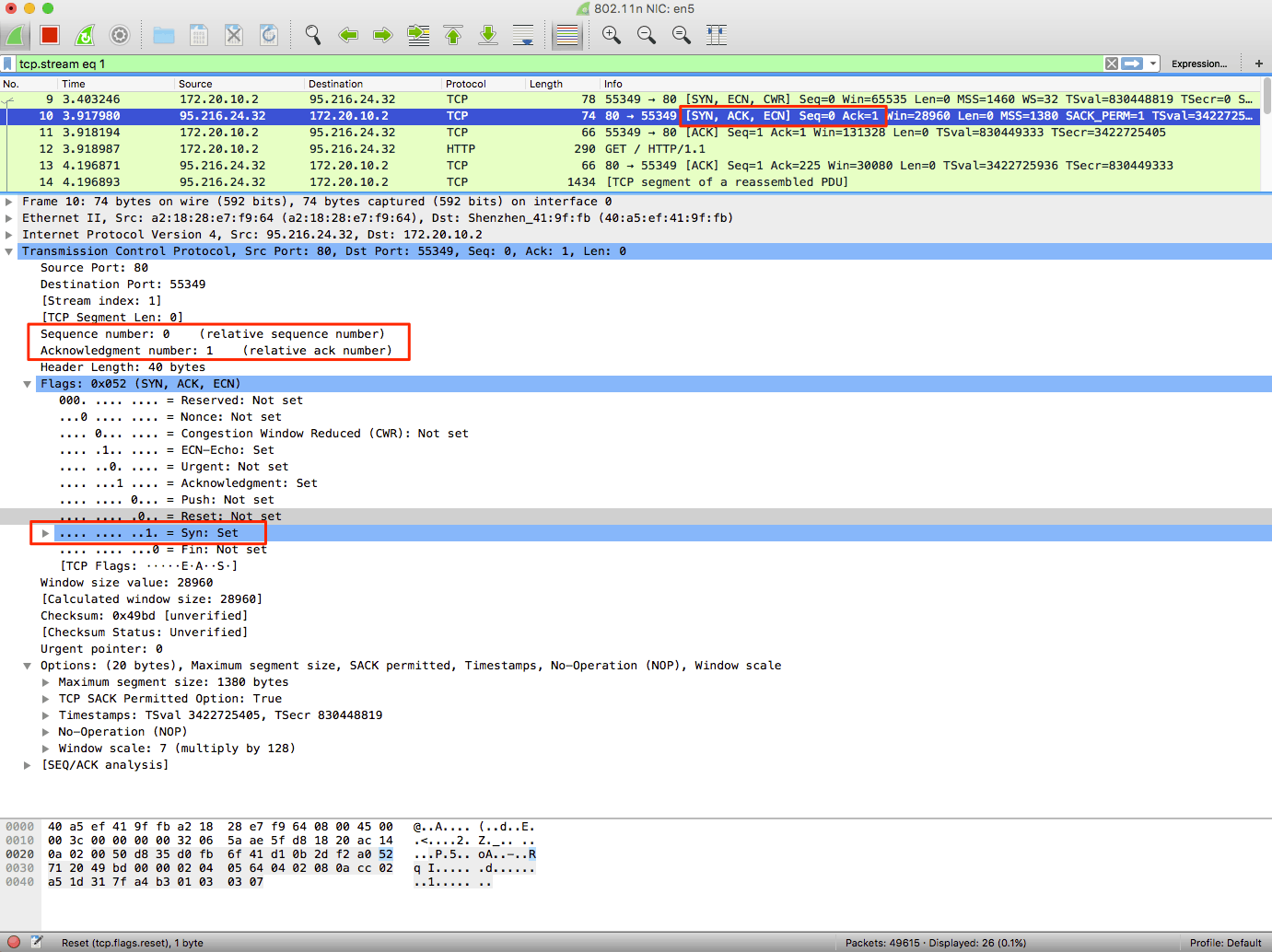Reload the capture file icon

[x=269, y=36]
